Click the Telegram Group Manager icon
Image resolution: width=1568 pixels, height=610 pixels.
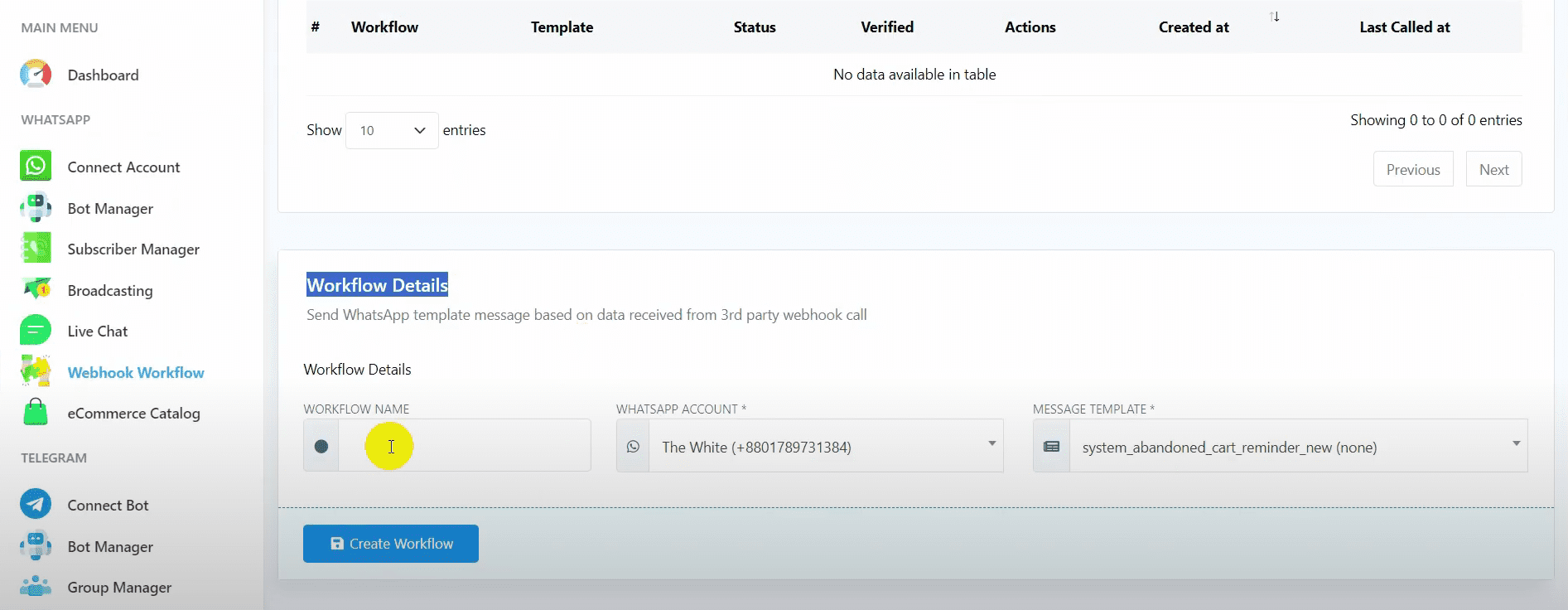pyautogui.click(x=36, y=587)
